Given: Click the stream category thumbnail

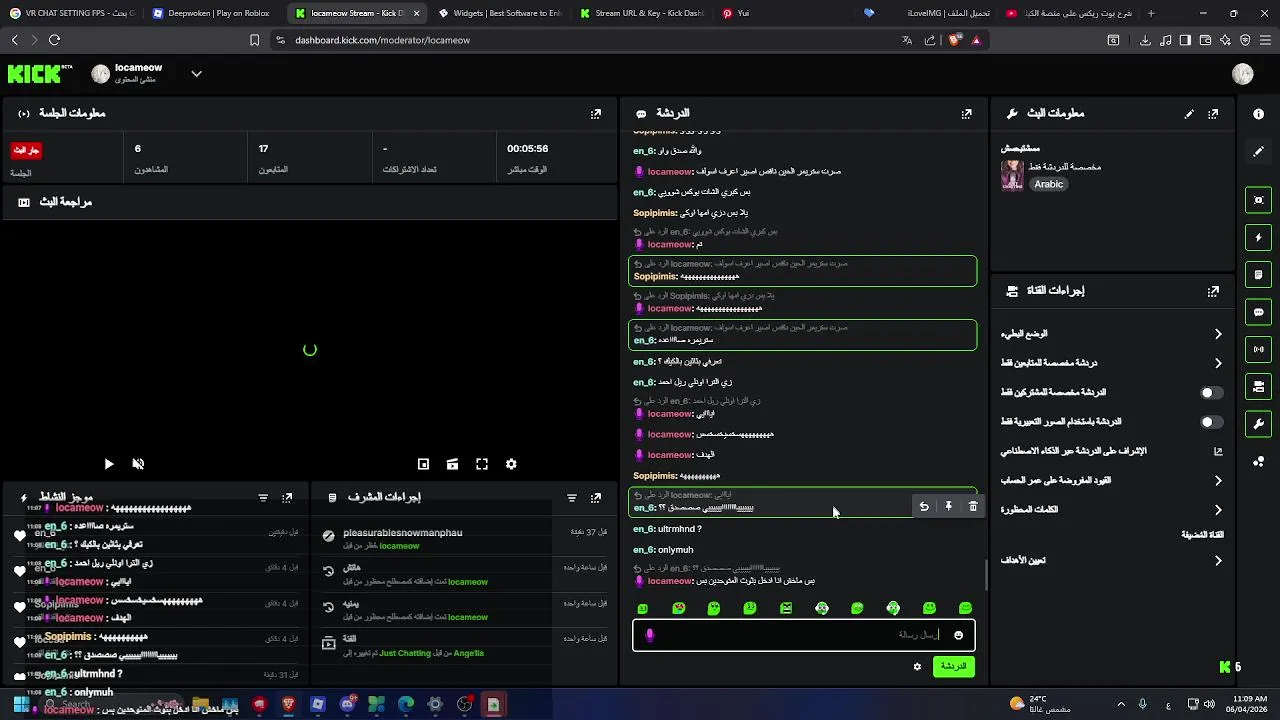Looking at the screenshot, I should [x=1012, y=175].
